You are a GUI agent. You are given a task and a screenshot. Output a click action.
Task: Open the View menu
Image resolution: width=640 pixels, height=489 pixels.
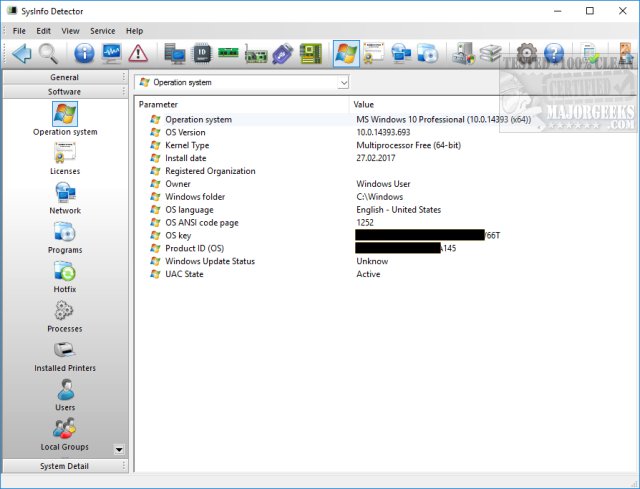coord(70,31)
